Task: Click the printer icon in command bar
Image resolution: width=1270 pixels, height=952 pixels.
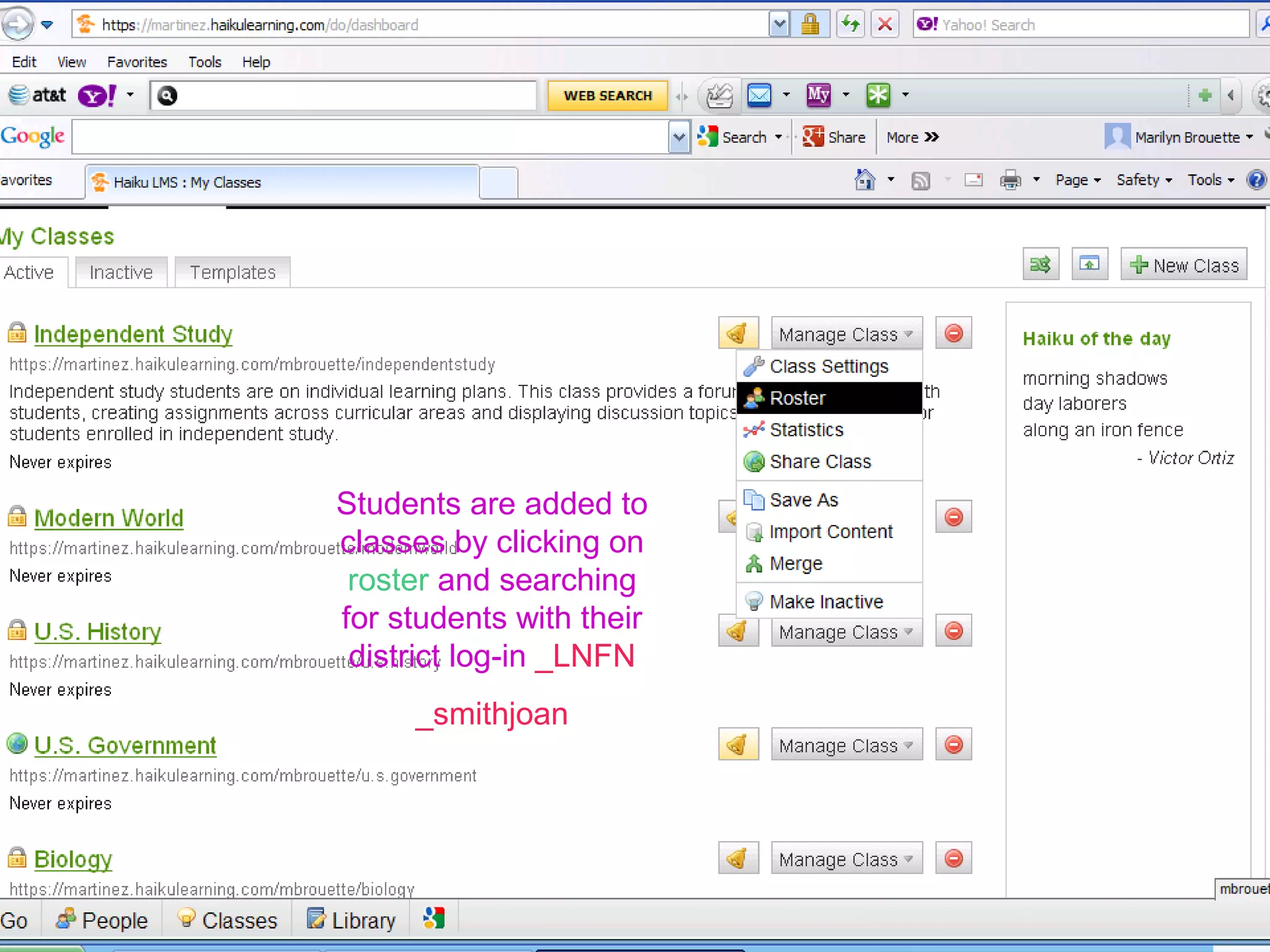Action: [x=1010, y=180]
